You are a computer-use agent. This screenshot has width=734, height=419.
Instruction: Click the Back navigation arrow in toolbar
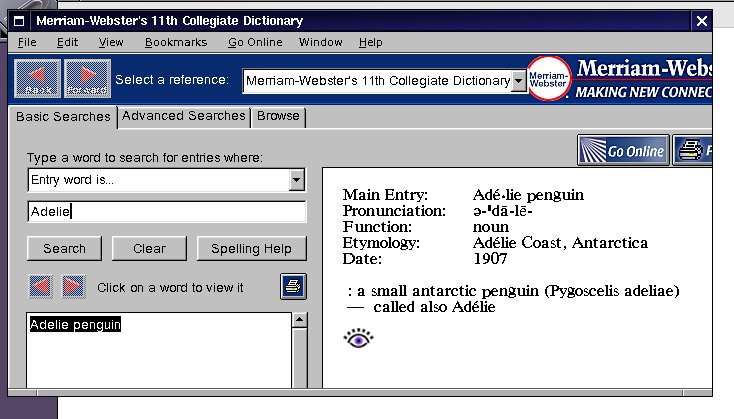coord(37,79)
